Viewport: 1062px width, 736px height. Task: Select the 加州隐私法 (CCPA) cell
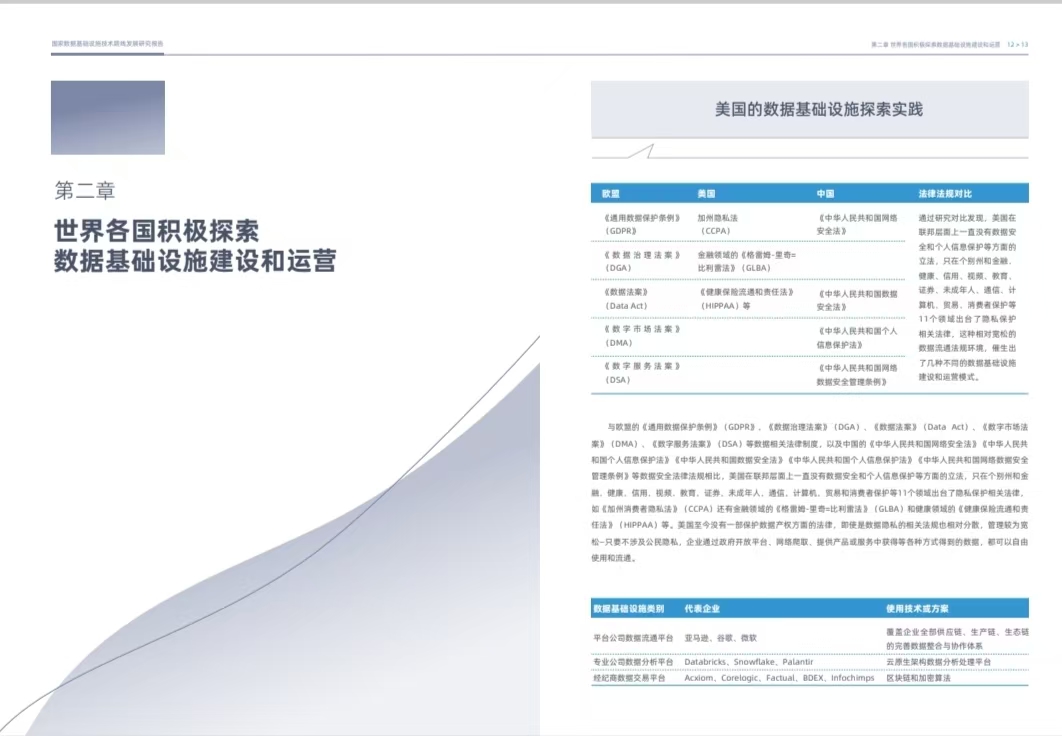coord(718,223)
